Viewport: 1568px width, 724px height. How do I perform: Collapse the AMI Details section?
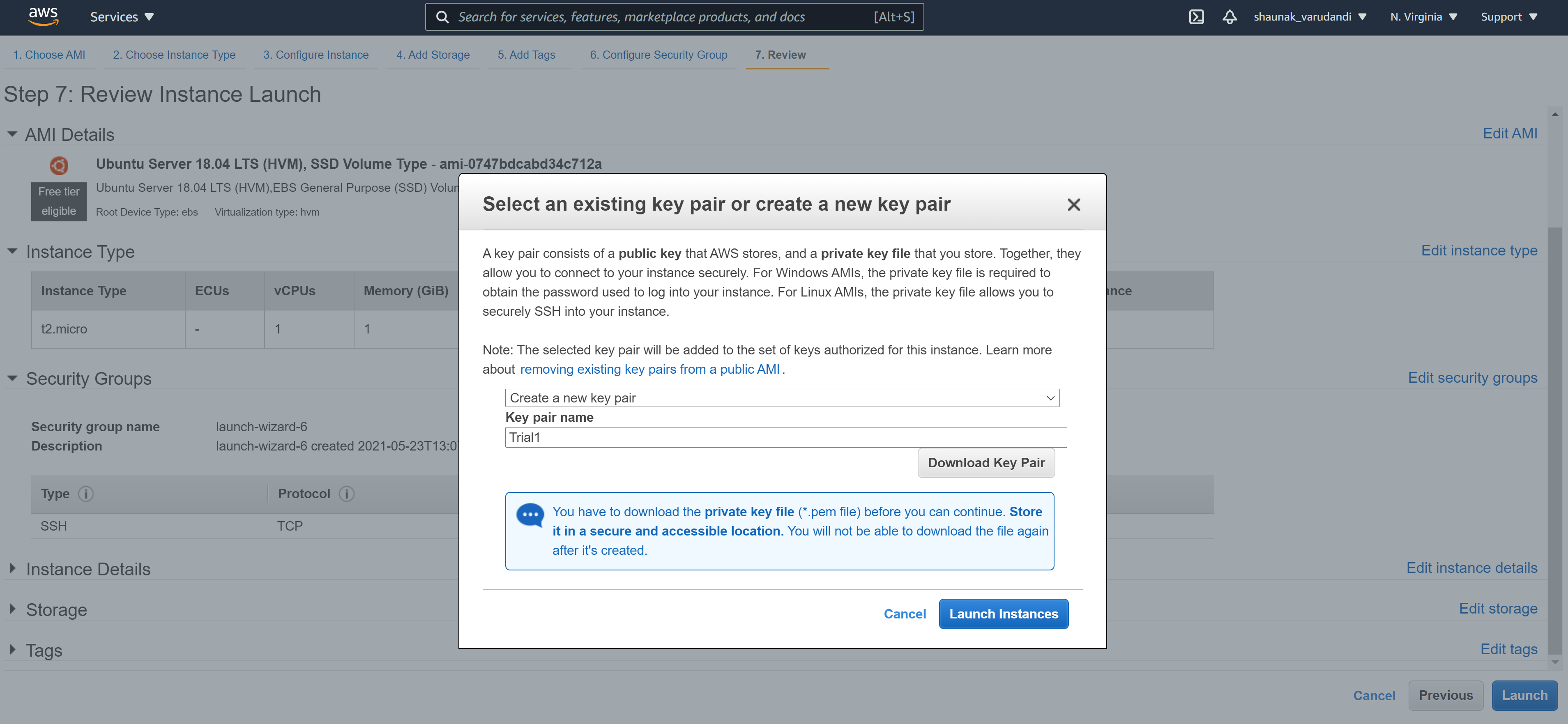[12, 134]
